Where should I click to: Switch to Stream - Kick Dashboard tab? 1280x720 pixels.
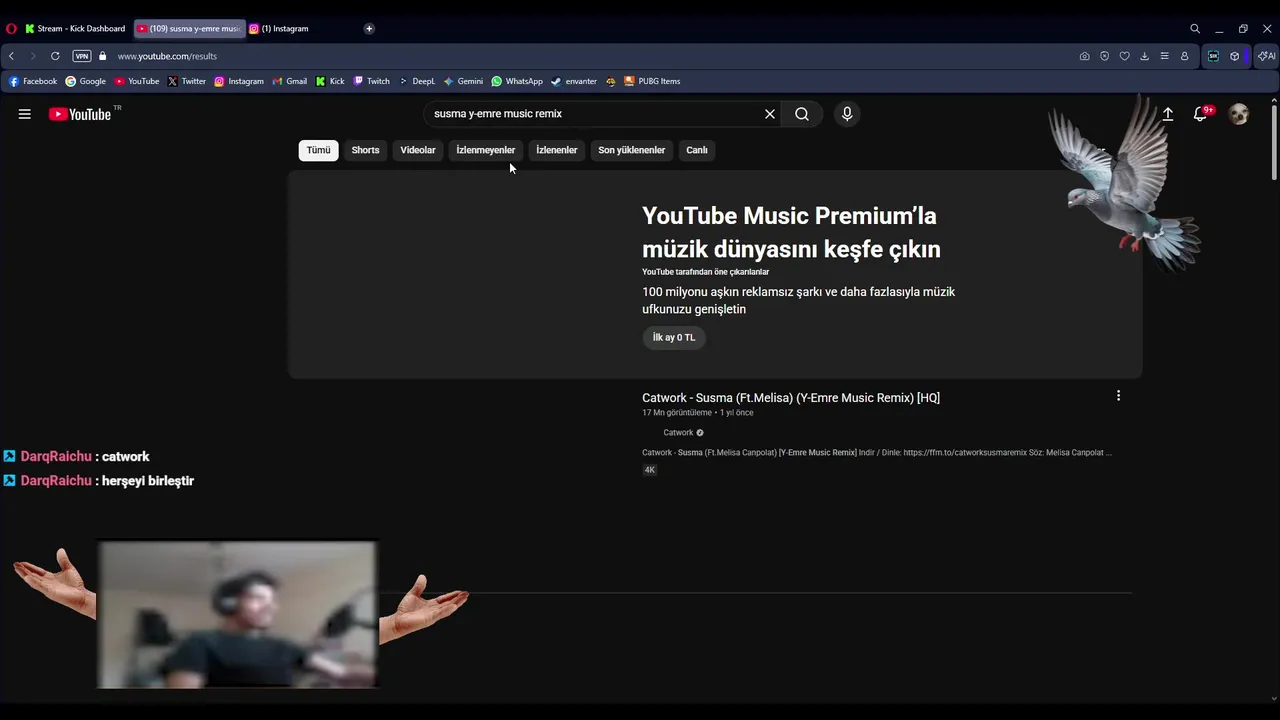pos(75,29)
